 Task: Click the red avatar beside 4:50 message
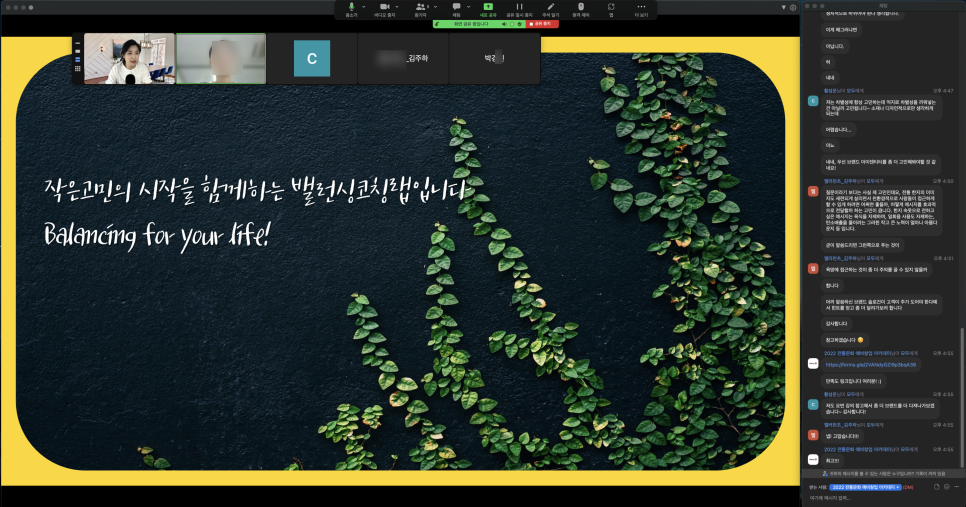tap(813, 192)
